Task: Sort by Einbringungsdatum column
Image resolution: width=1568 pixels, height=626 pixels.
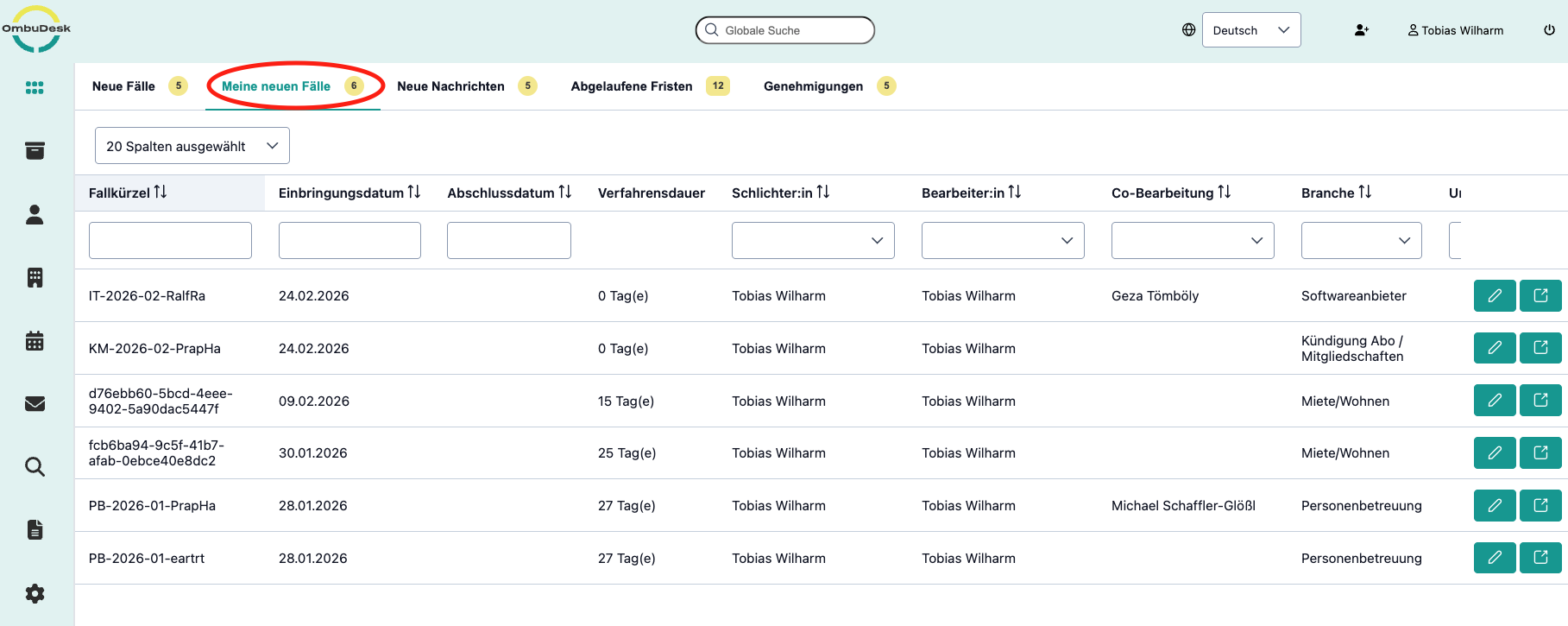Action: (x=414, y=193)
